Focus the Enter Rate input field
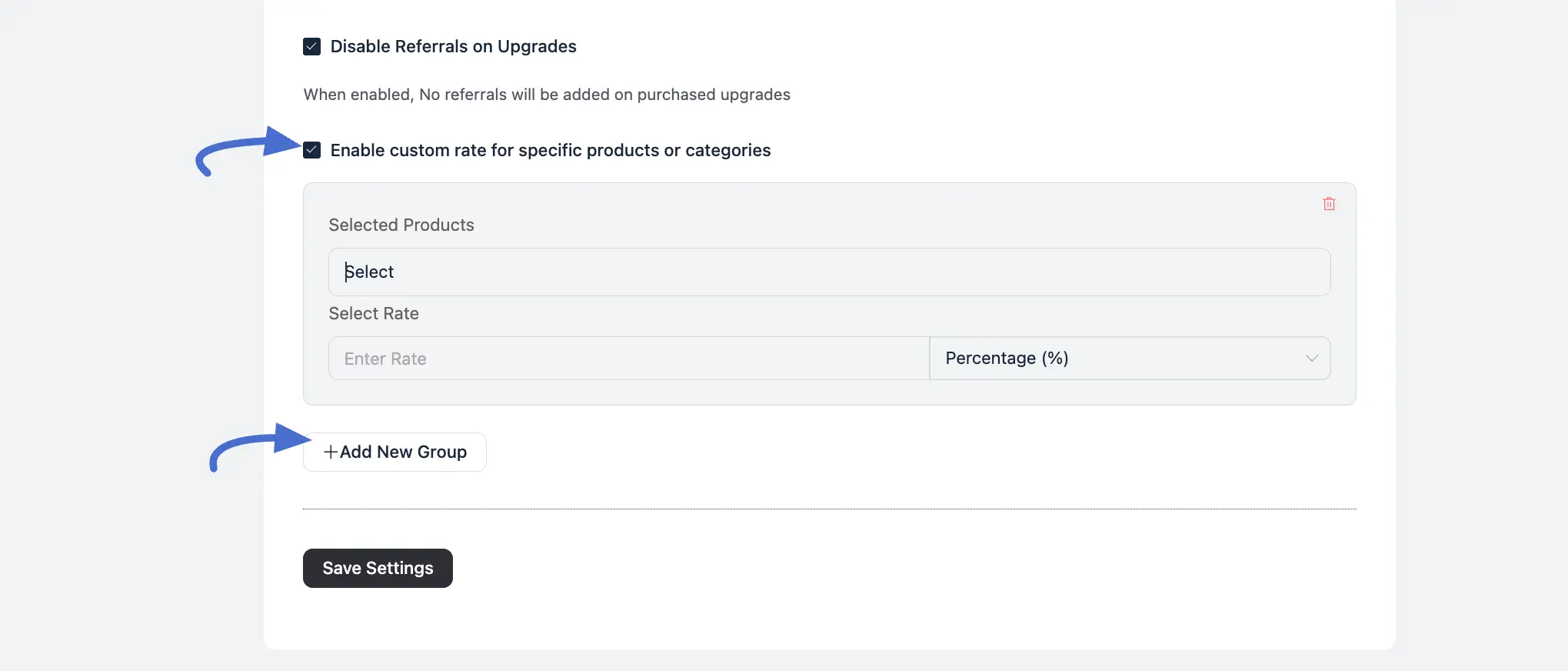Screen dimensions: 1568x671 [628, 359]
